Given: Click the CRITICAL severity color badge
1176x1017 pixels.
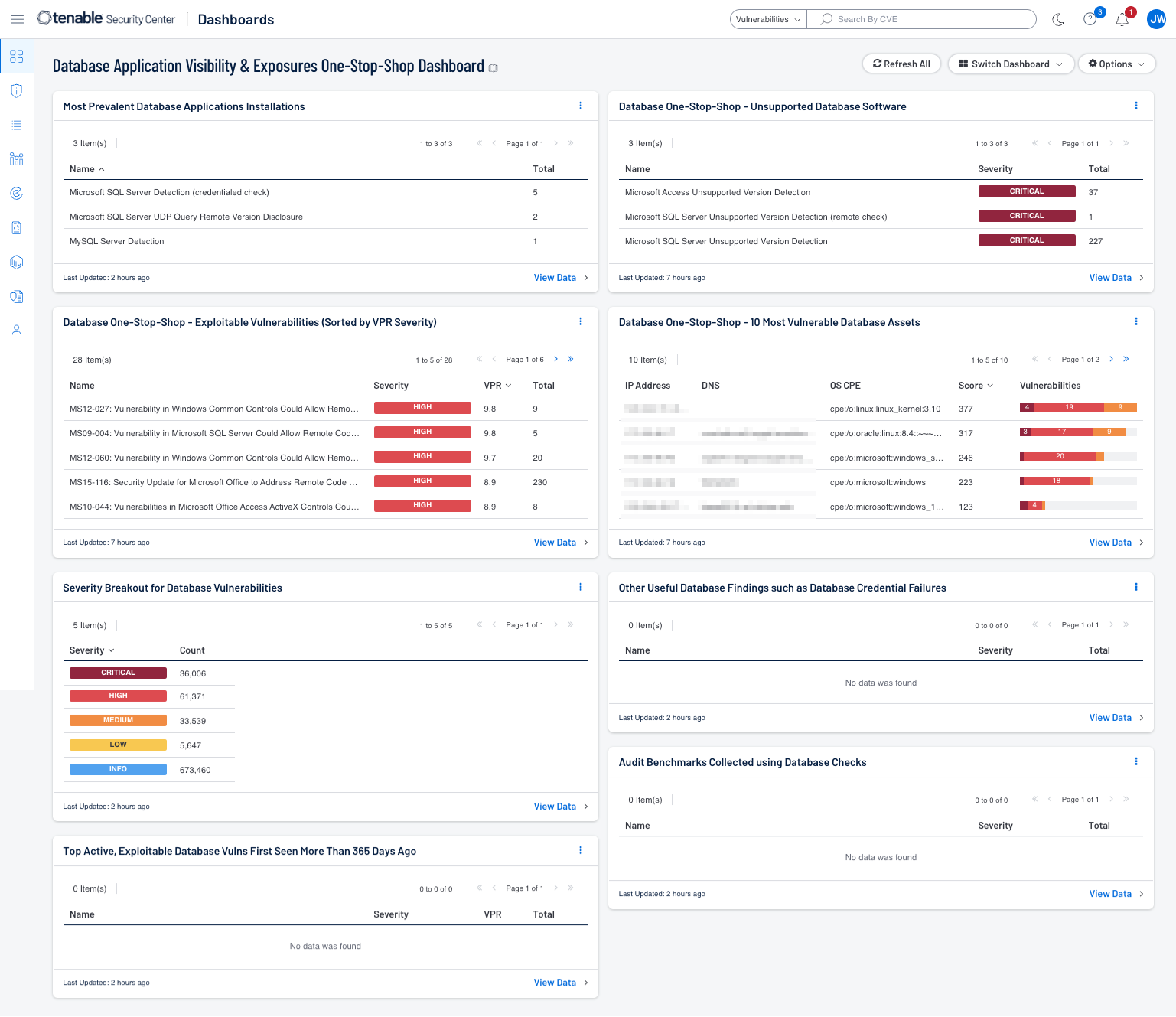Looking at the screenshot, I should [118, 672].
